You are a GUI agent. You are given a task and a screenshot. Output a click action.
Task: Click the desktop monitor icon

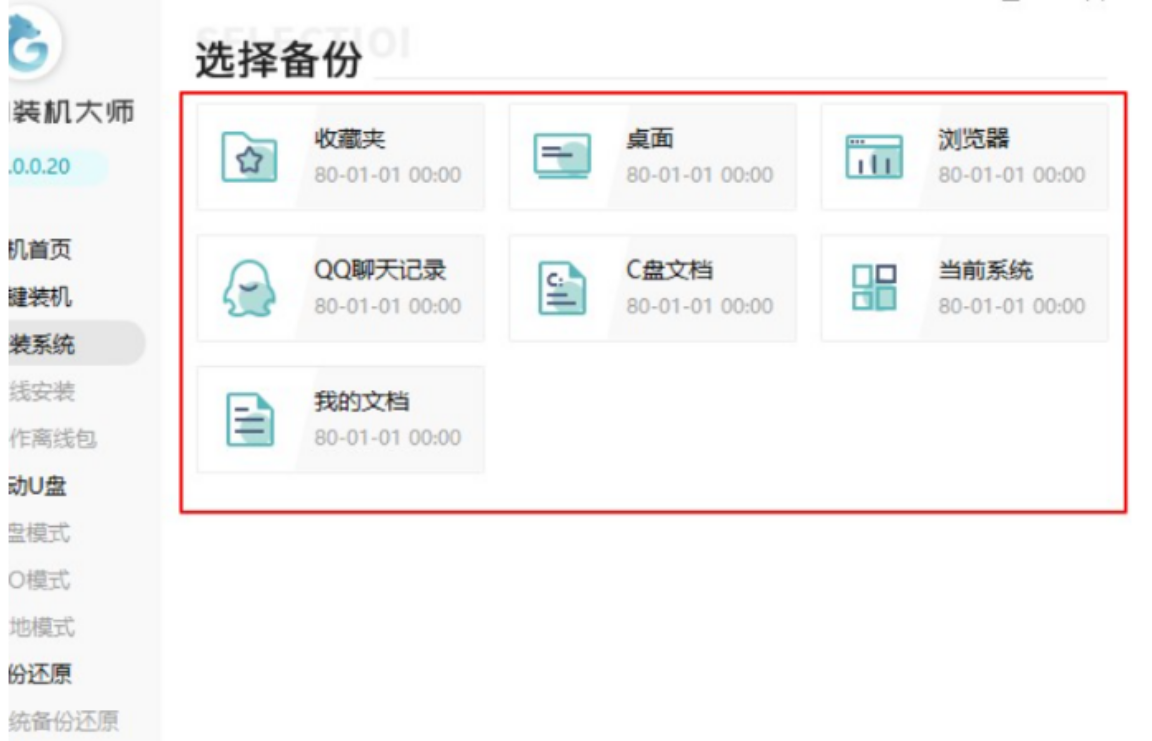coord(562,156)
